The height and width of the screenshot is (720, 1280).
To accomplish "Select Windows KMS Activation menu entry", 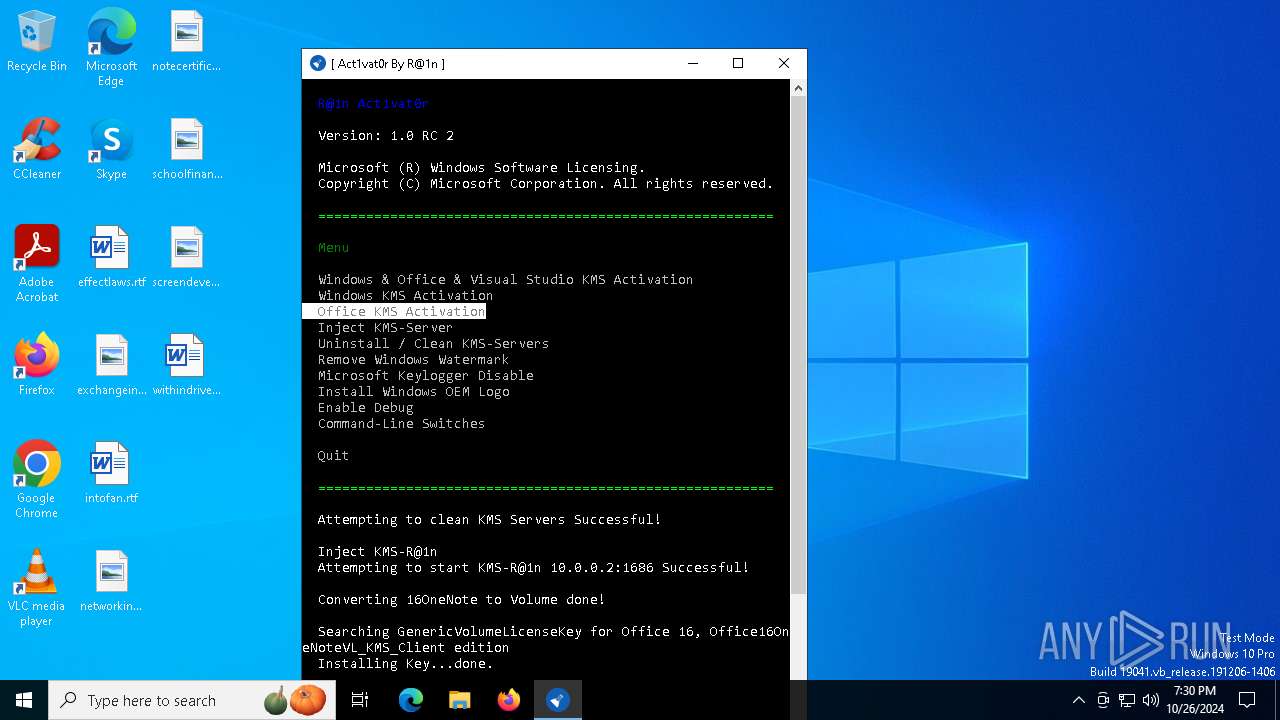I will coord(405,295).
